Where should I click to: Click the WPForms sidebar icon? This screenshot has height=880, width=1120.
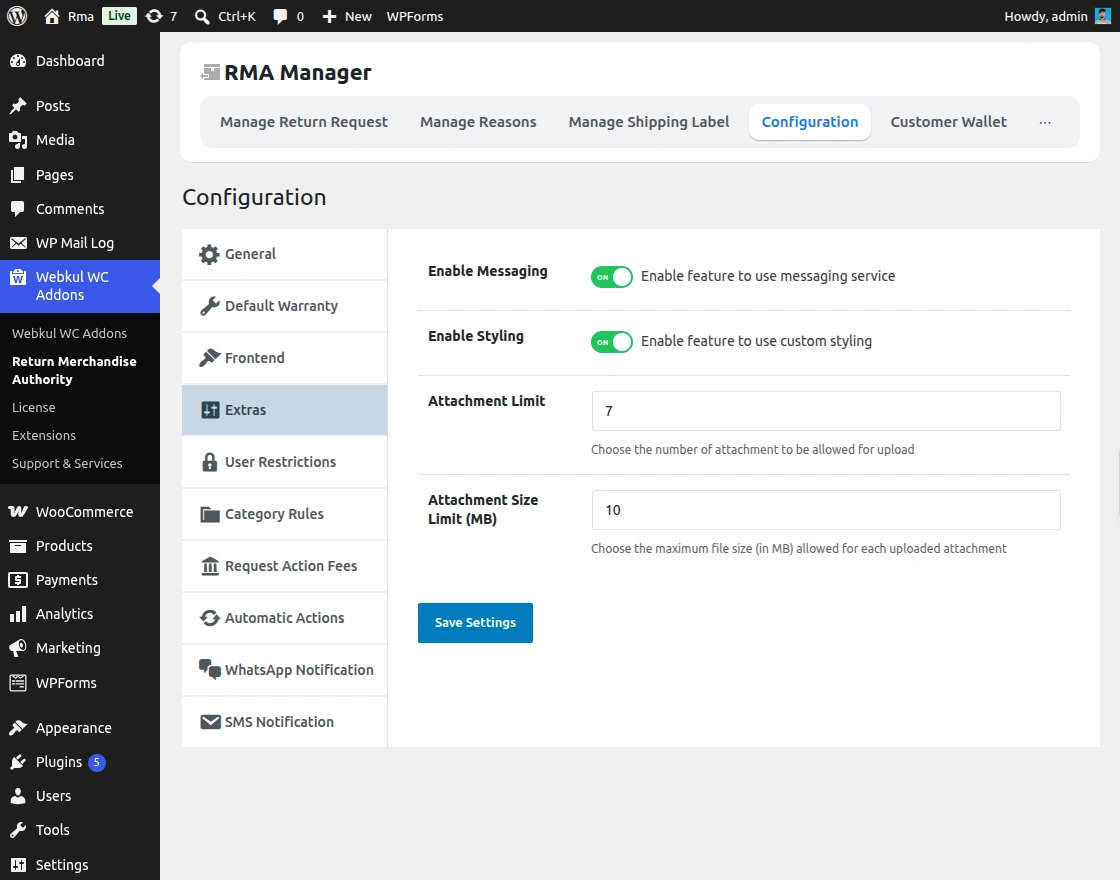(x=18, y=683)
